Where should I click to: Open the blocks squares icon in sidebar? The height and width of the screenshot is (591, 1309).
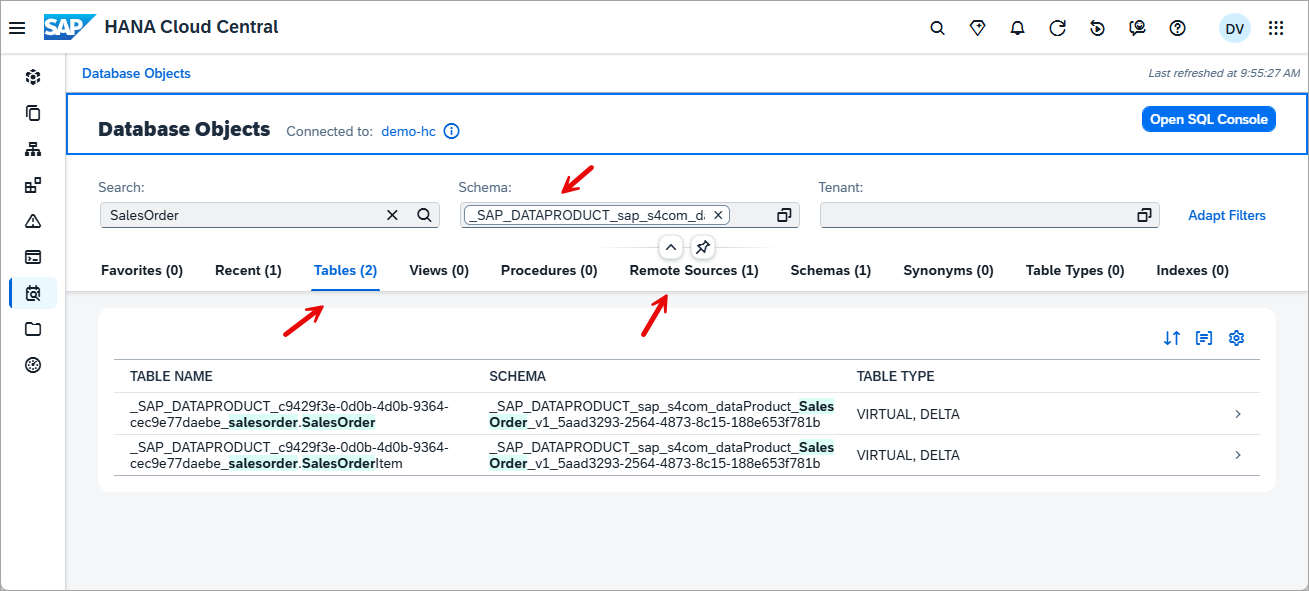pos(33,185)
